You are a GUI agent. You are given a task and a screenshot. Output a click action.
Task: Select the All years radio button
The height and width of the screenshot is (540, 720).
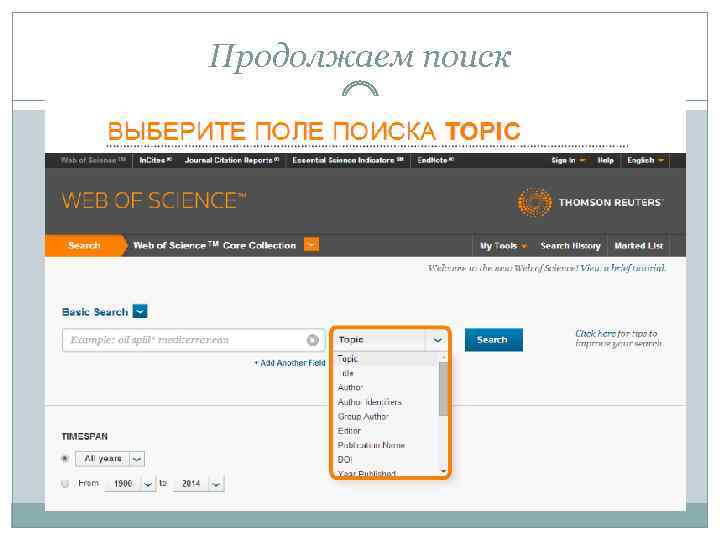[x=65, y=458]
